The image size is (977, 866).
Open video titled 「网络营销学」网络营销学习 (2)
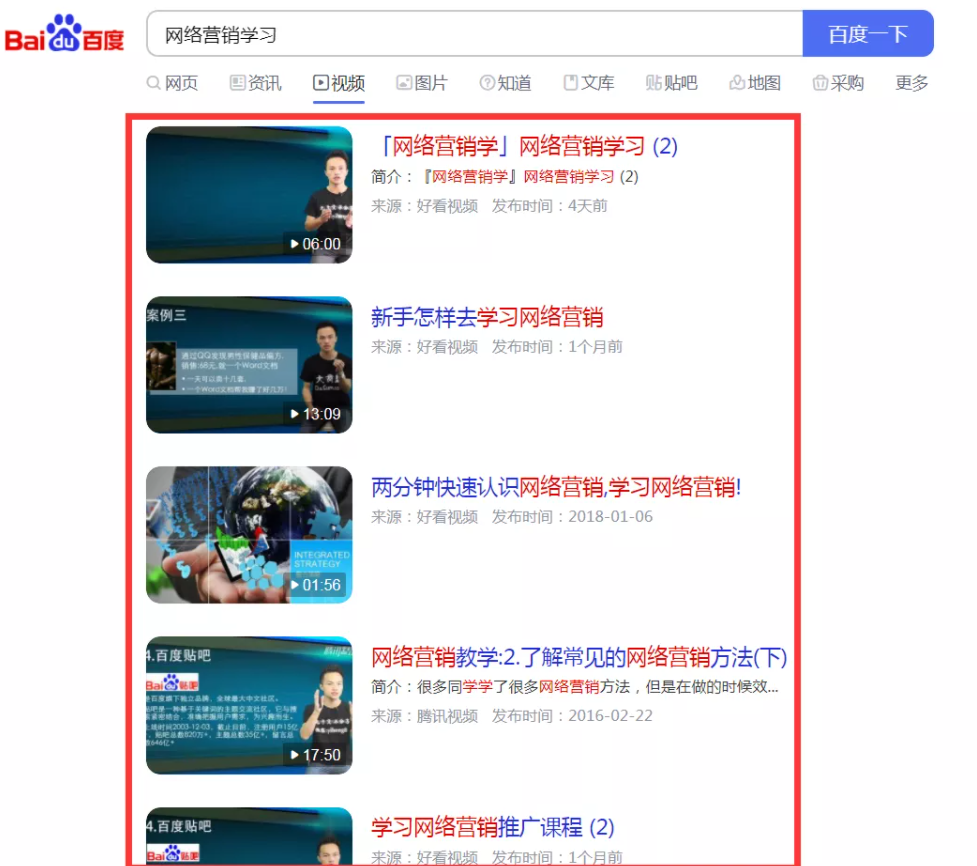pos(528,147)
